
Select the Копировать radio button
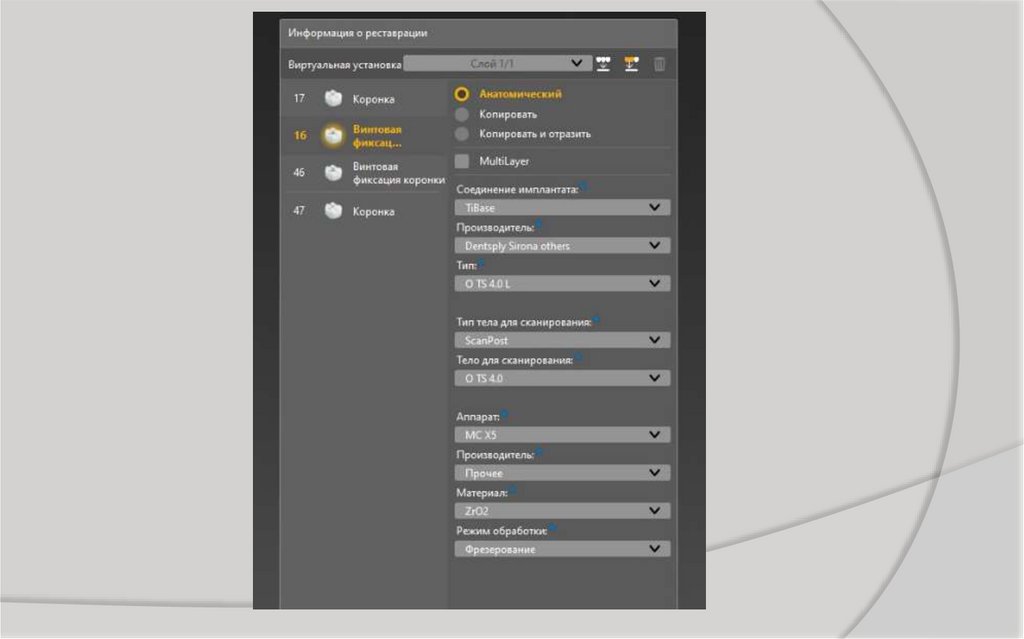tap(462, 114)
